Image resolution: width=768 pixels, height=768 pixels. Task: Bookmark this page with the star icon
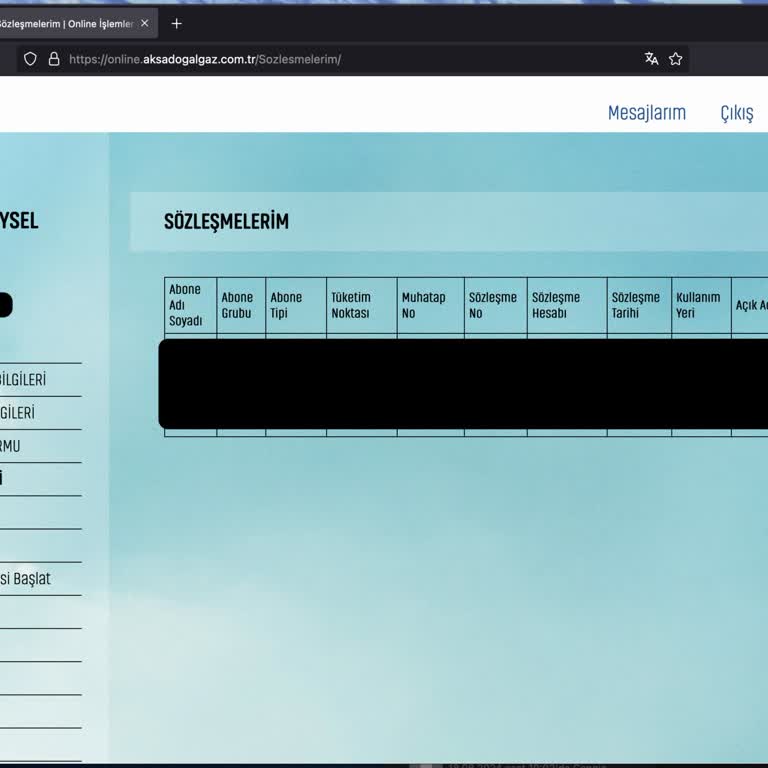tap(675, 59)
